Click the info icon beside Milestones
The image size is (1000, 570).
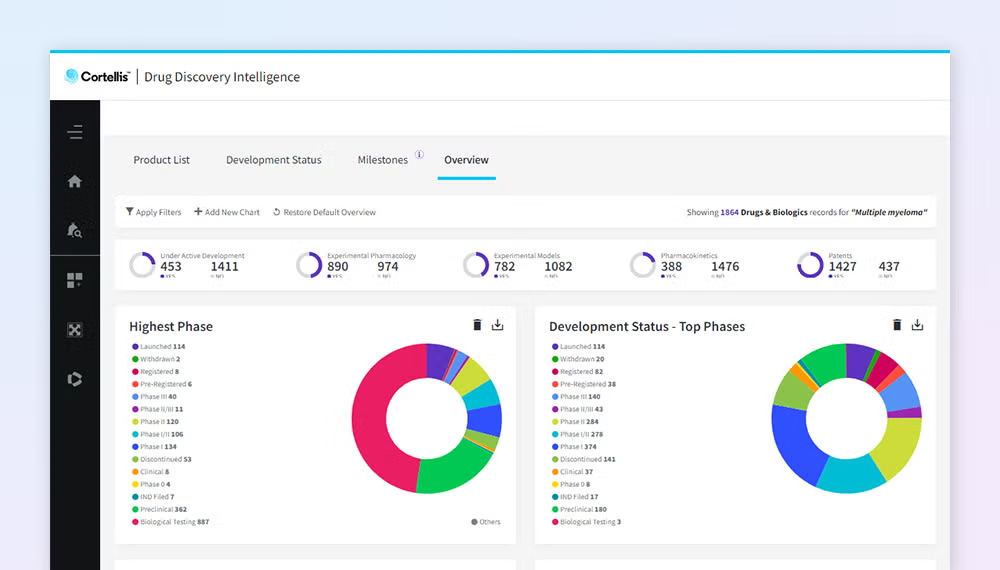point(419,155)
